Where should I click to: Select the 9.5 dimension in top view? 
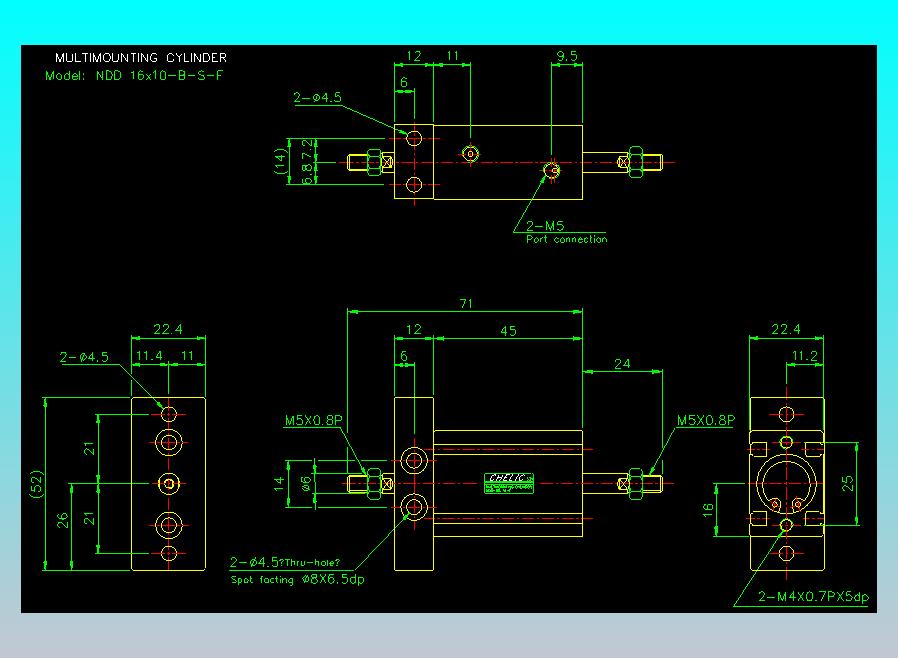pos(567,56)
